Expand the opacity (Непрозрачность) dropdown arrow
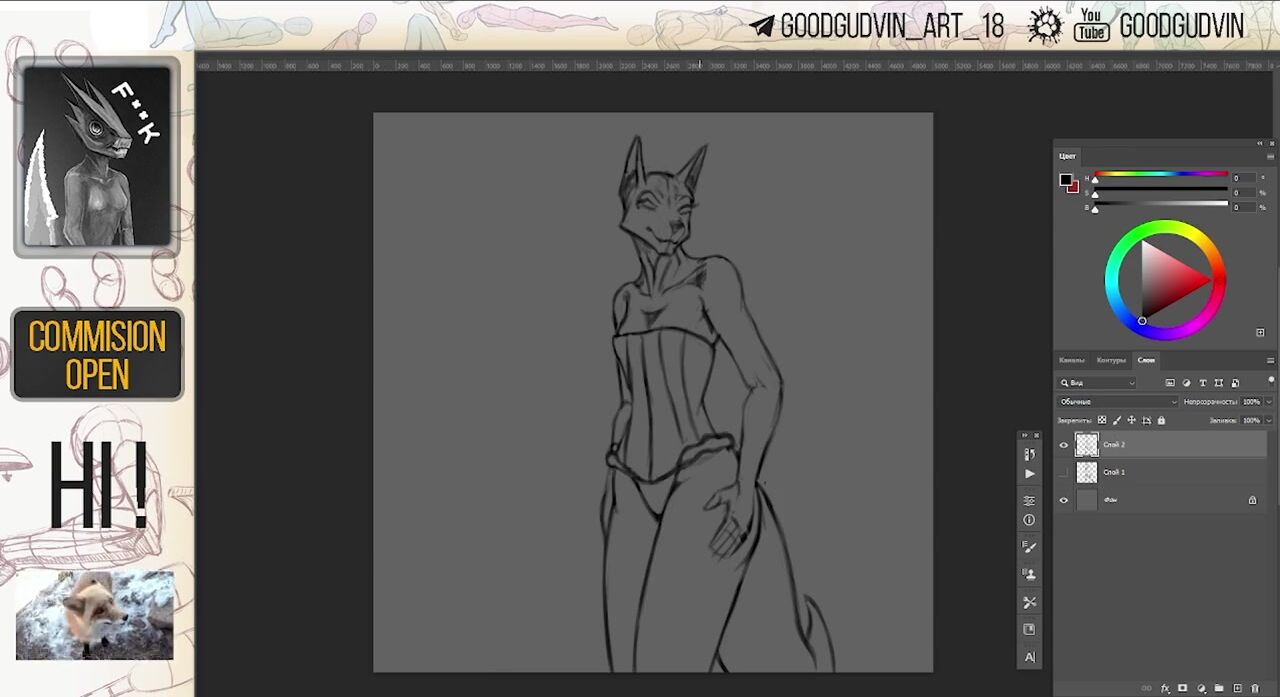1280x697 pixels. coord(1269,402)
